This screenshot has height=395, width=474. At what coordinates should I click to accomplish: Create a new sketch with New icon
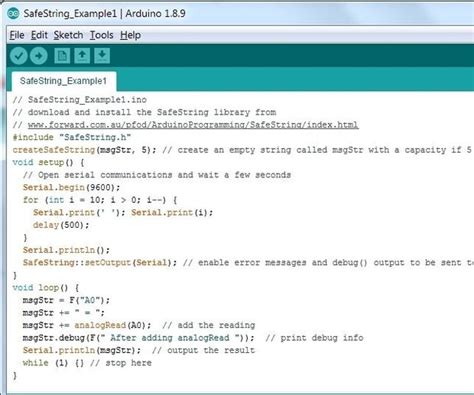click(62, 56)
